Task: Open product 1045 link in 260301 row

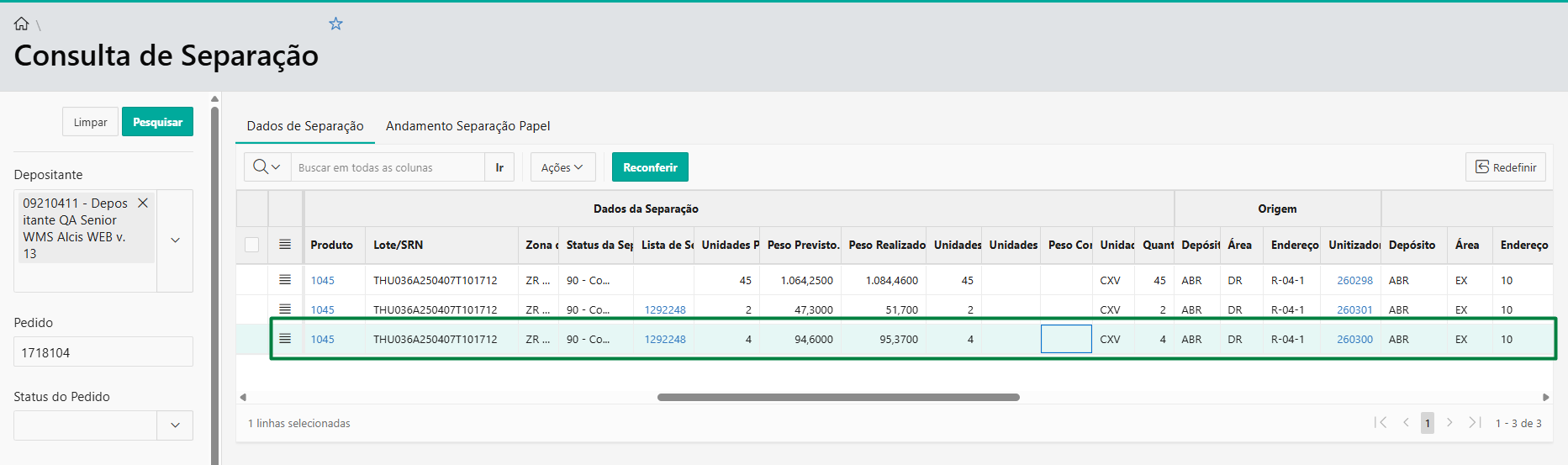Action: (323, 310)
